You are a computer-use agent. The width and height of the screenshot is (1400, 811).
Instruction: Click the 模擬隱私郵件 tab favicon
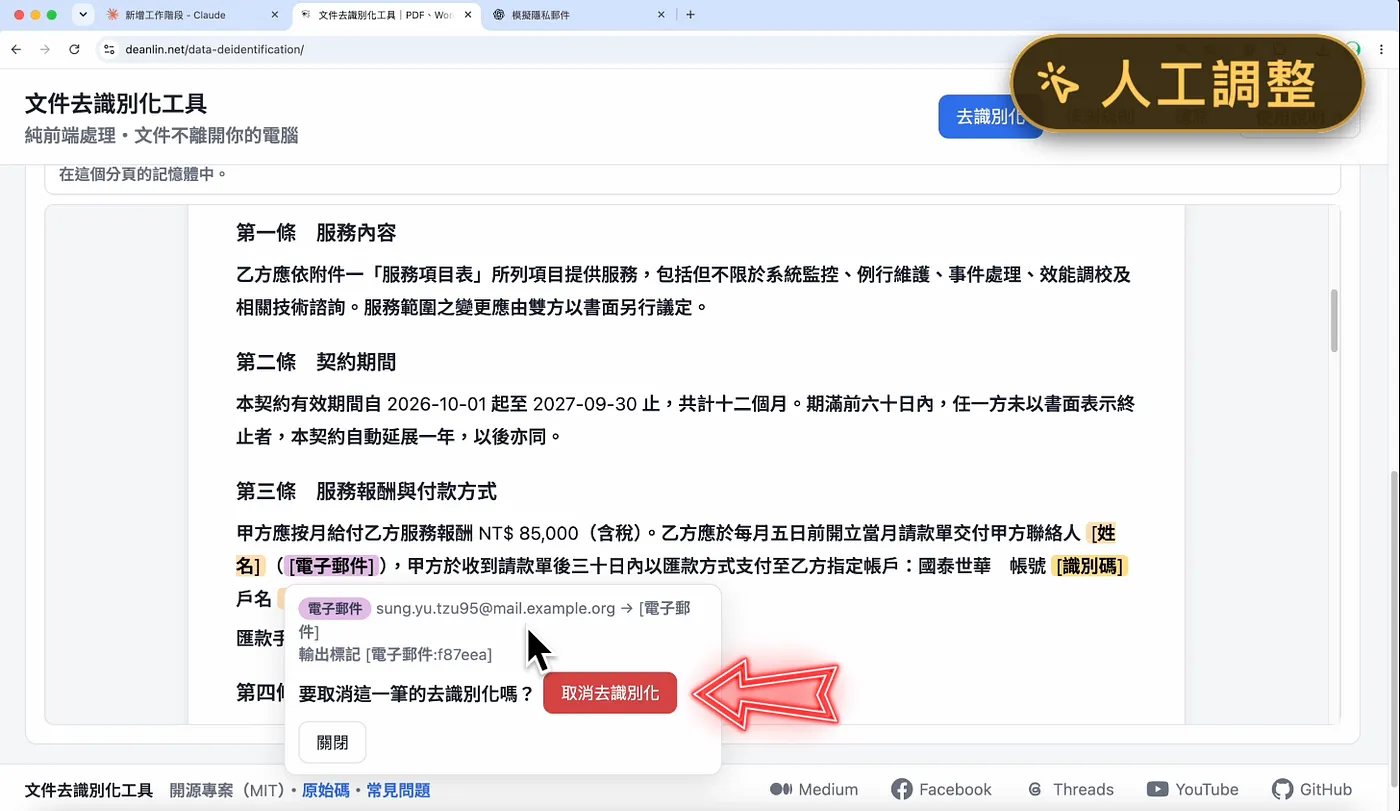point(498,15)
